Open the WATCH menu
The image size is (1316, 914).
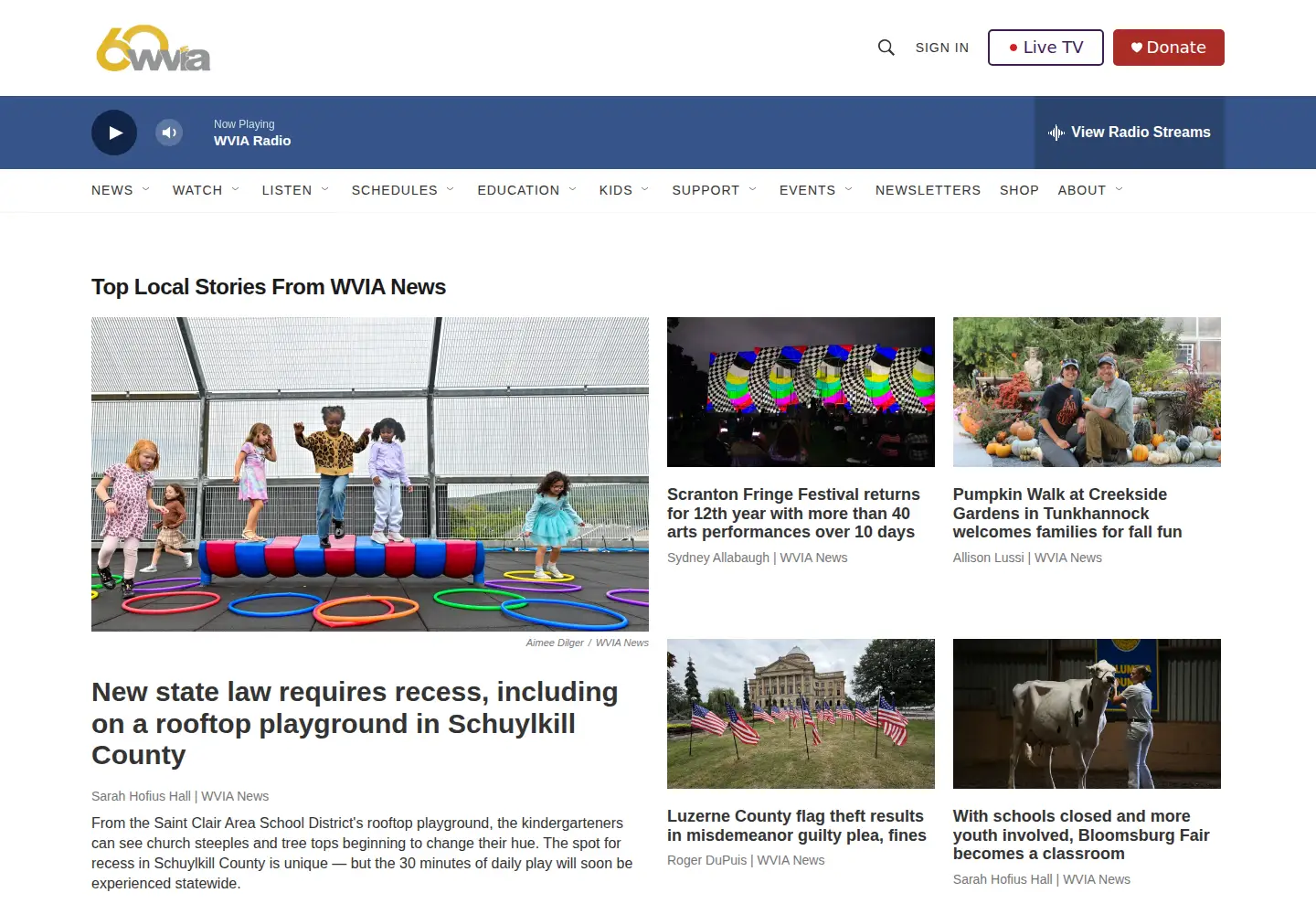[x=197, y=190]
